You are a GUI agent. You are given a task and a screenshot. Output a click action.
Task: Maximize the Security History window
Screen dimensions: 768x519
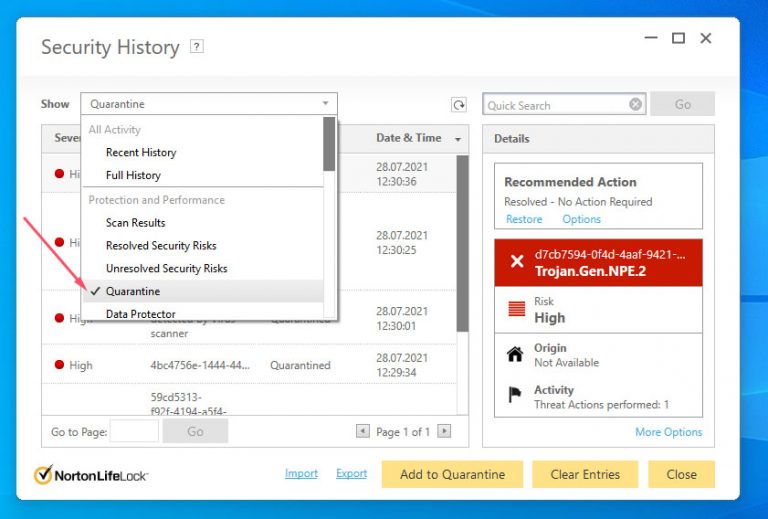pos(678,38)
